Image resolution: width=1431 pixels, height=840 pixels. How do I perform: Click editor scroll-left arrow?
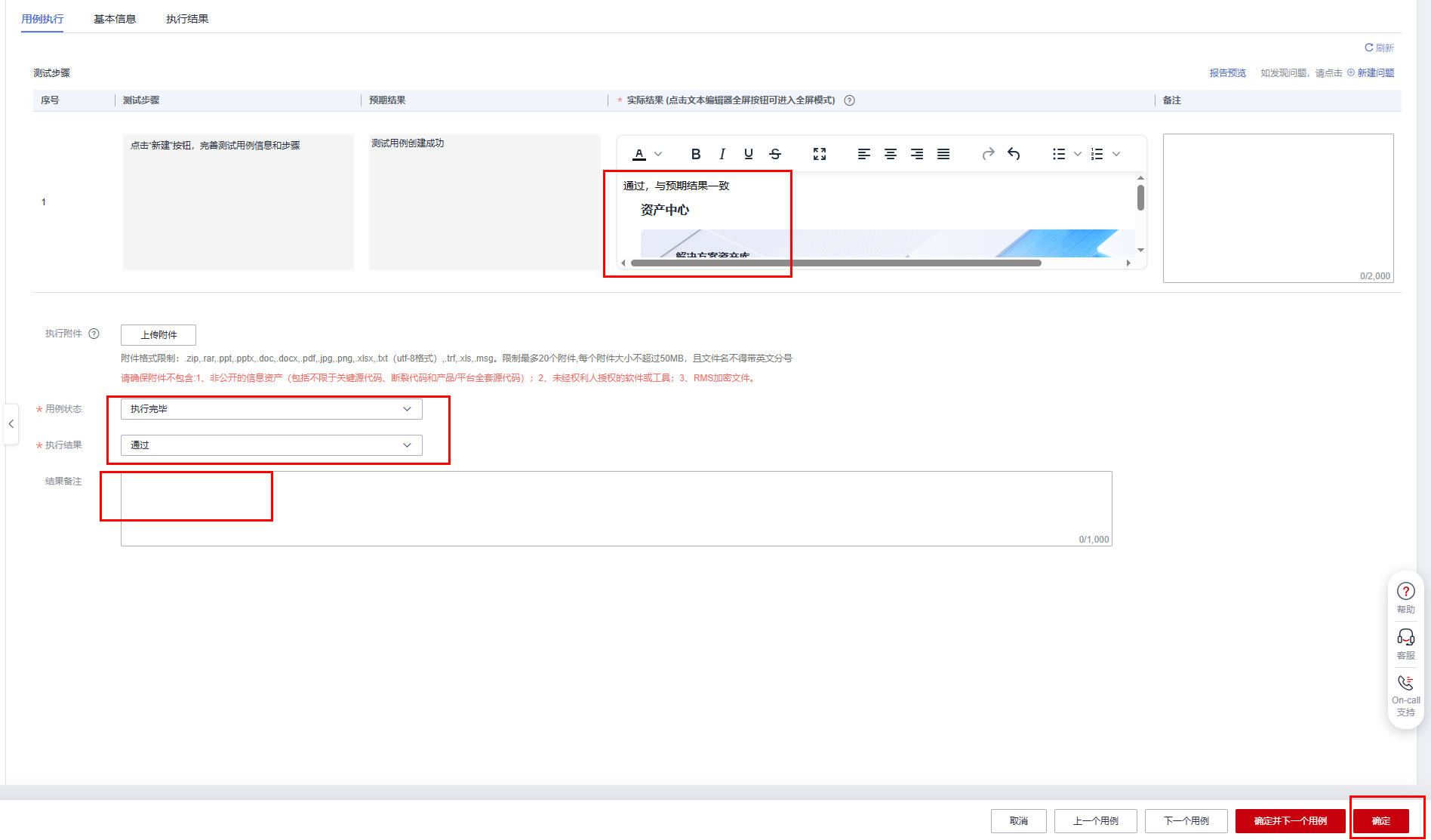tap(623, 263)
